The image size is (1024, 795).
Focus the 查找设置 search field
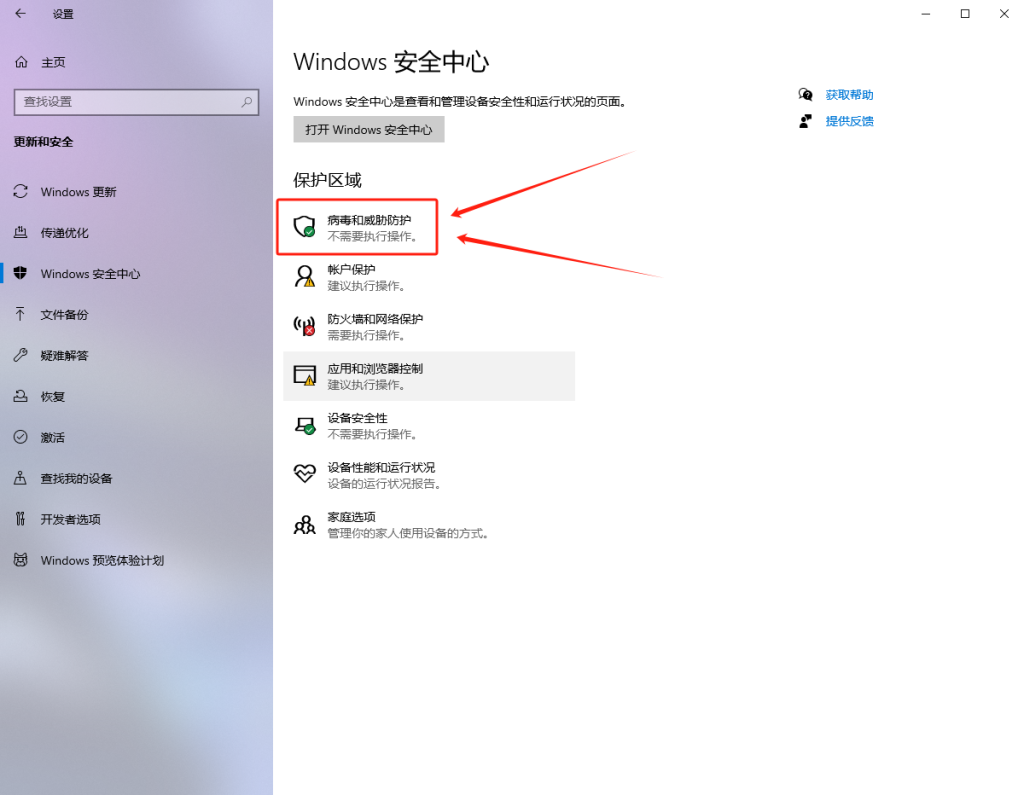[x=136, y=102]
